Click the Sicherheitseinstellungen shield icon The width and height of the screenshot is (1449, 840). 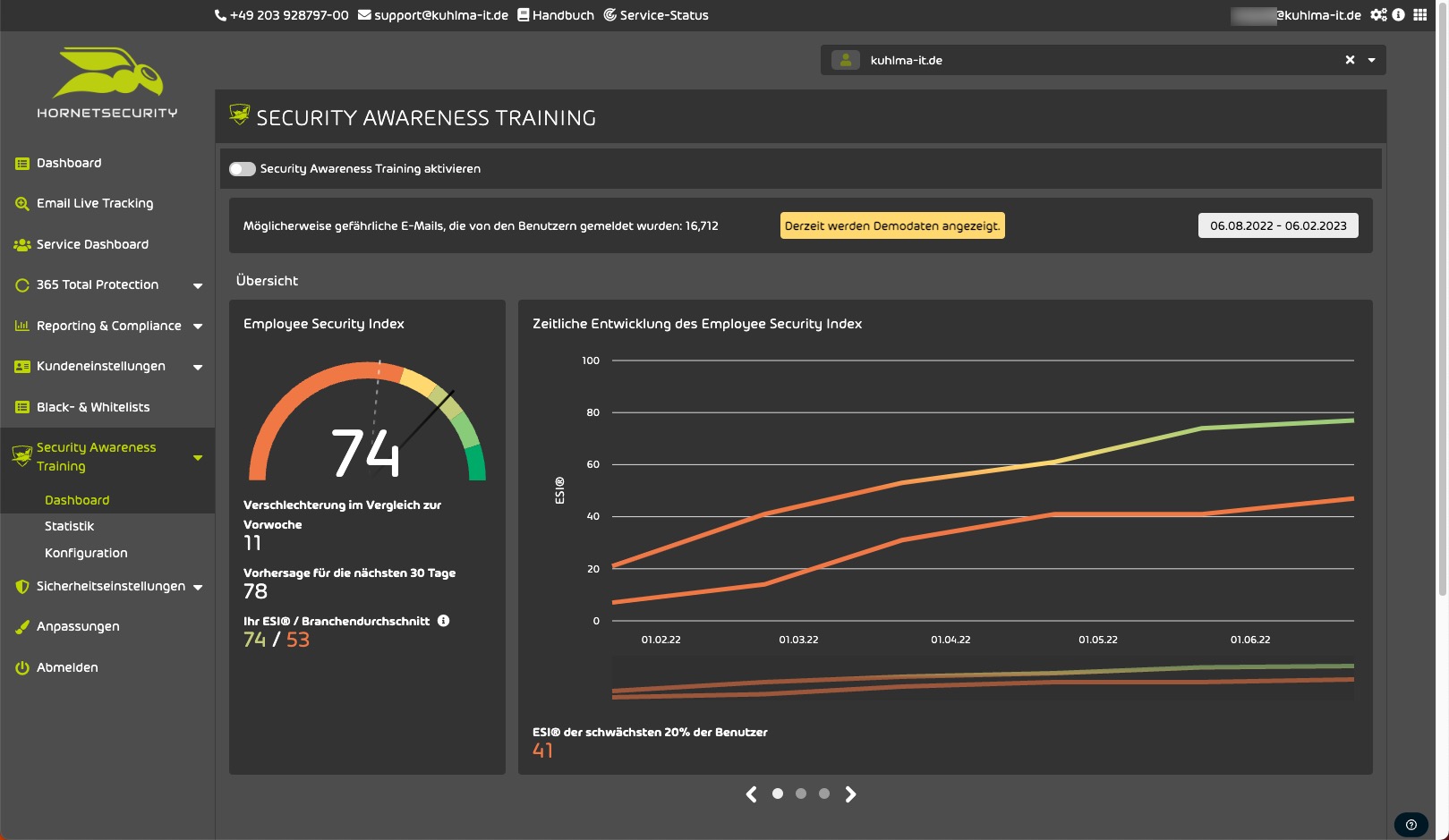click(x=22, y=587)
